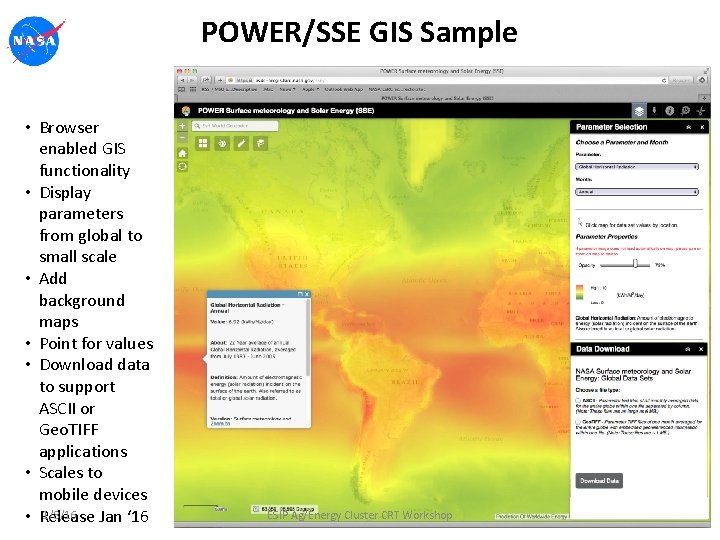Click the download arrow icon in the header
720x540 pixels.
coord(654,111)
